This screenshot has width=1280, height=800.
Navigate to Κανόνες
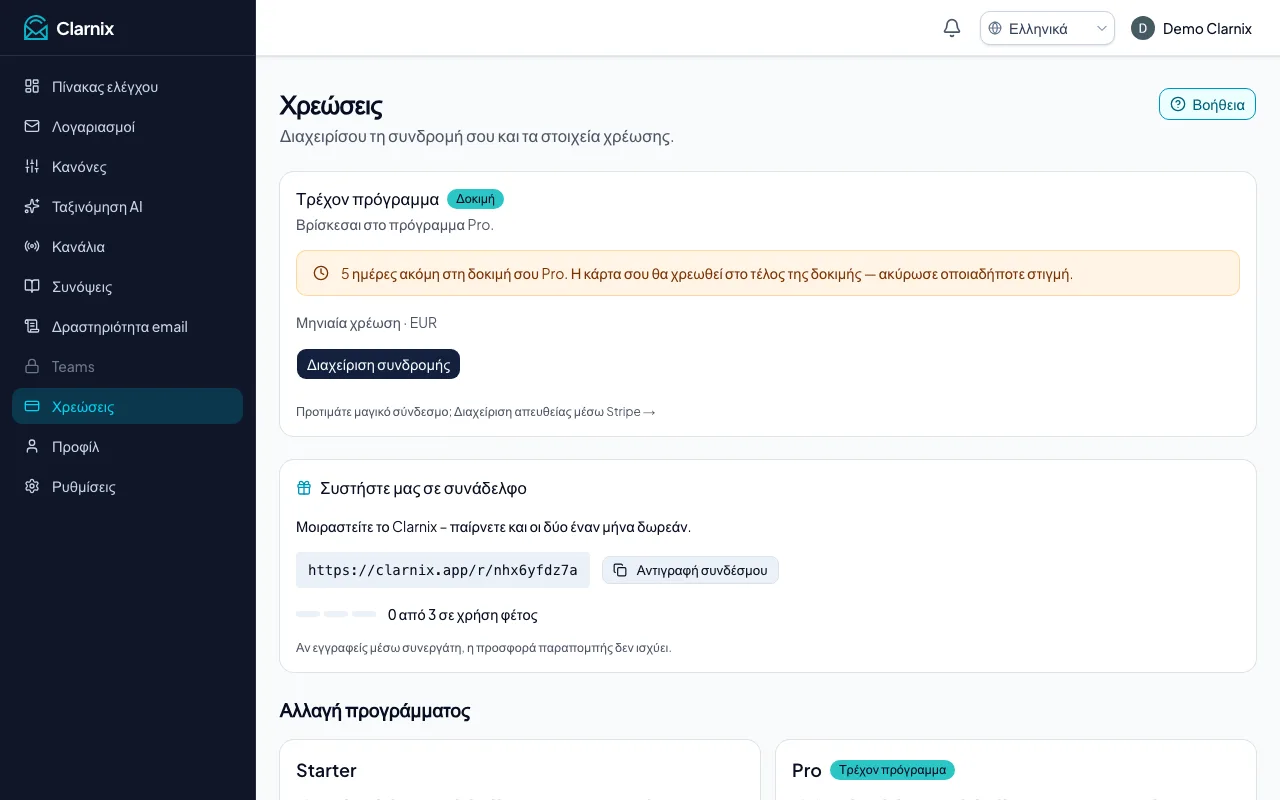coord(127,166)
